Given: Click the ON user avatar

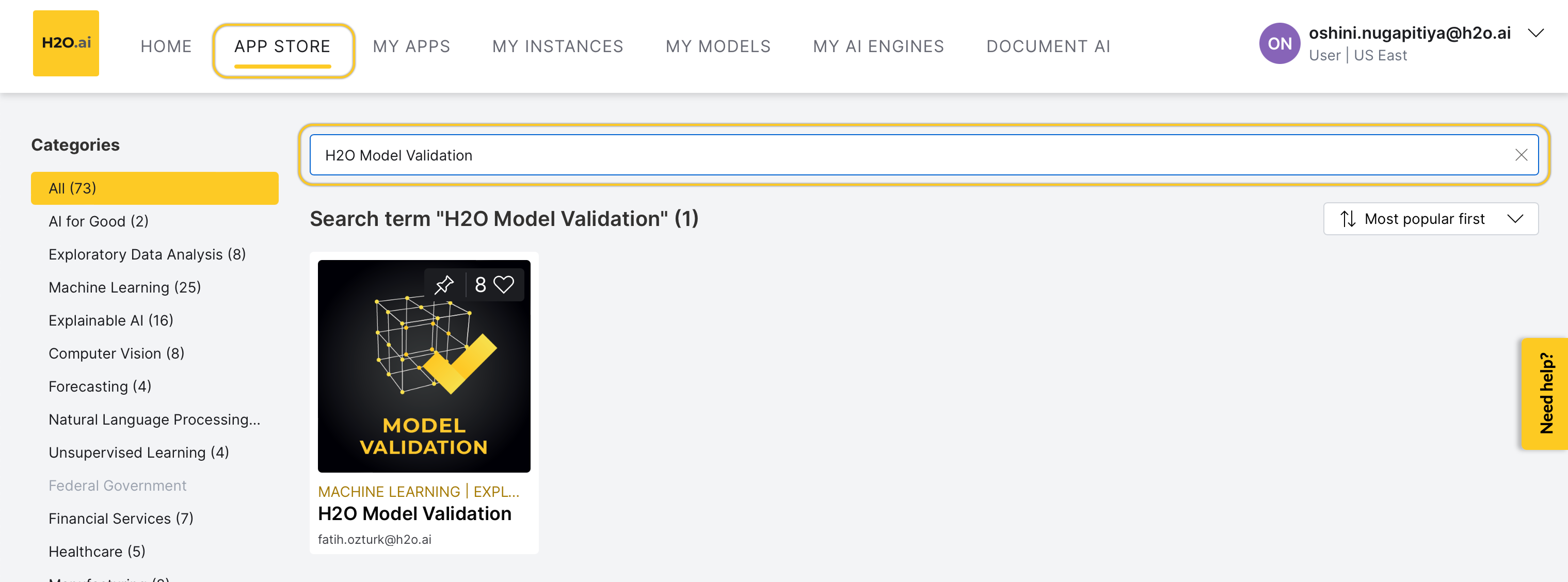Looking at the screenshot, I should 1279,43.
